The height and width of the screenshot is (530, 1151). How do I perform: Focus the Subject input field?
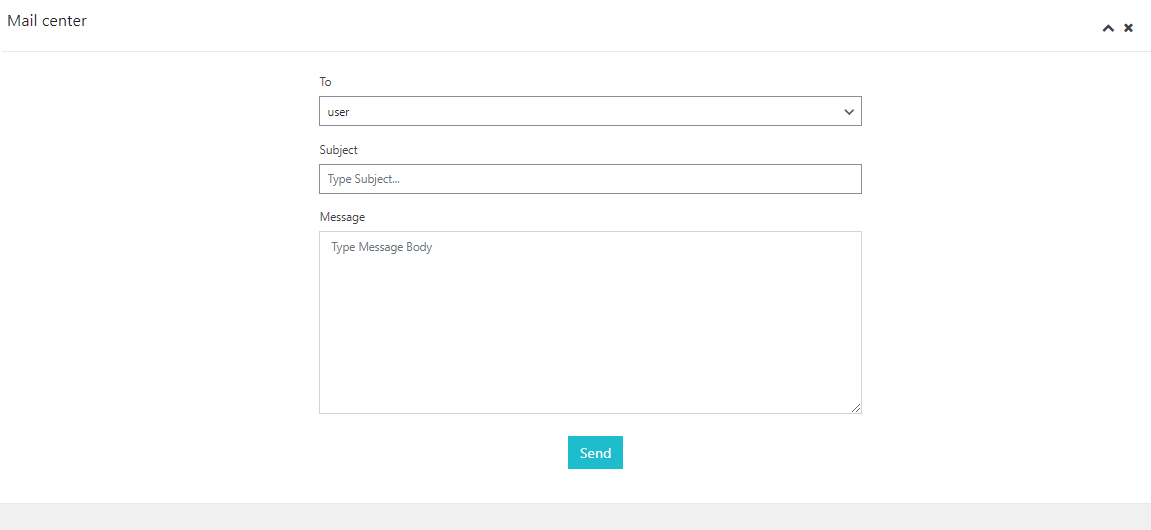[x=590, y=179]
